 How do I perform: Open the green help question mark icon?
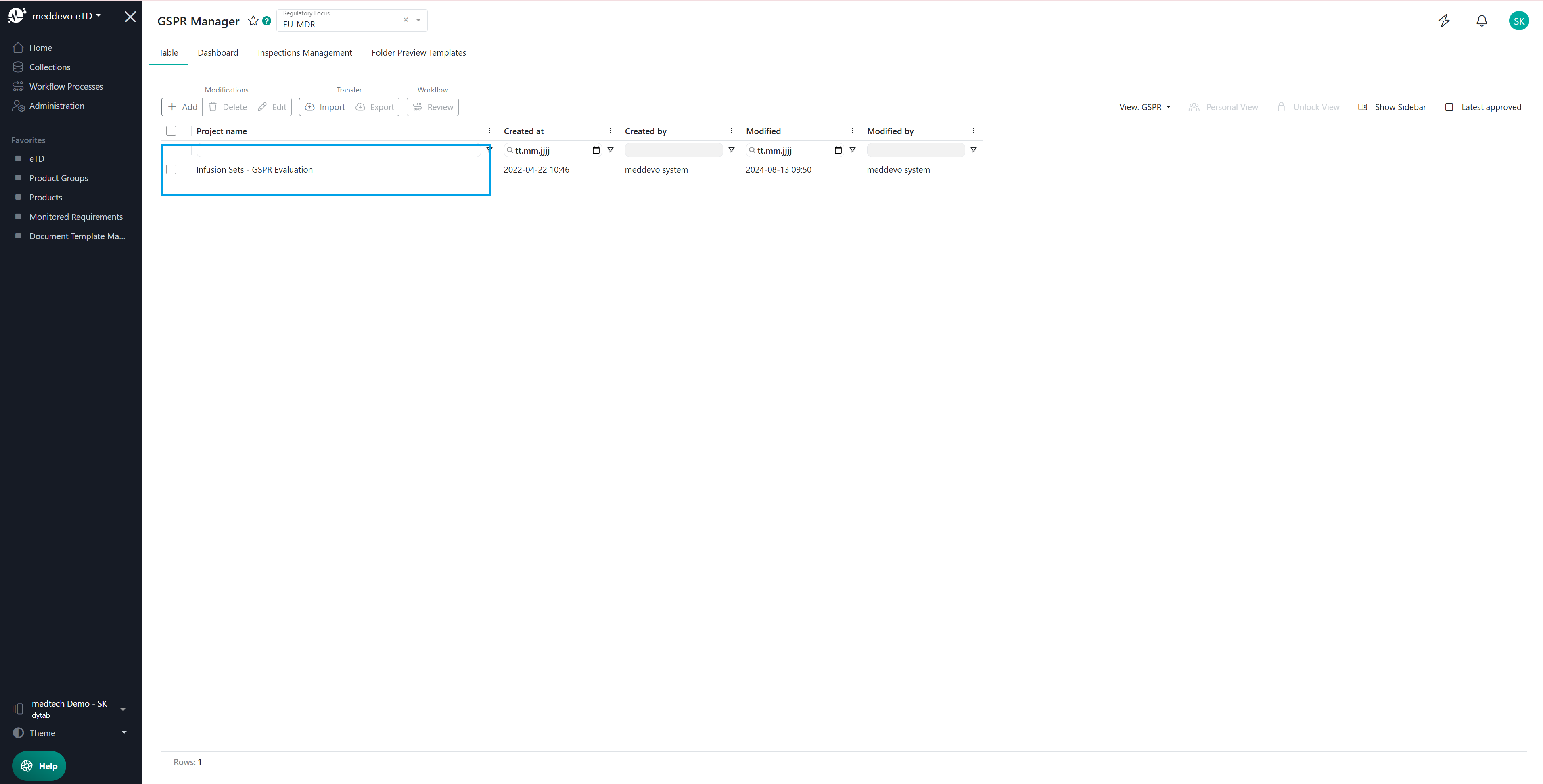267,21
